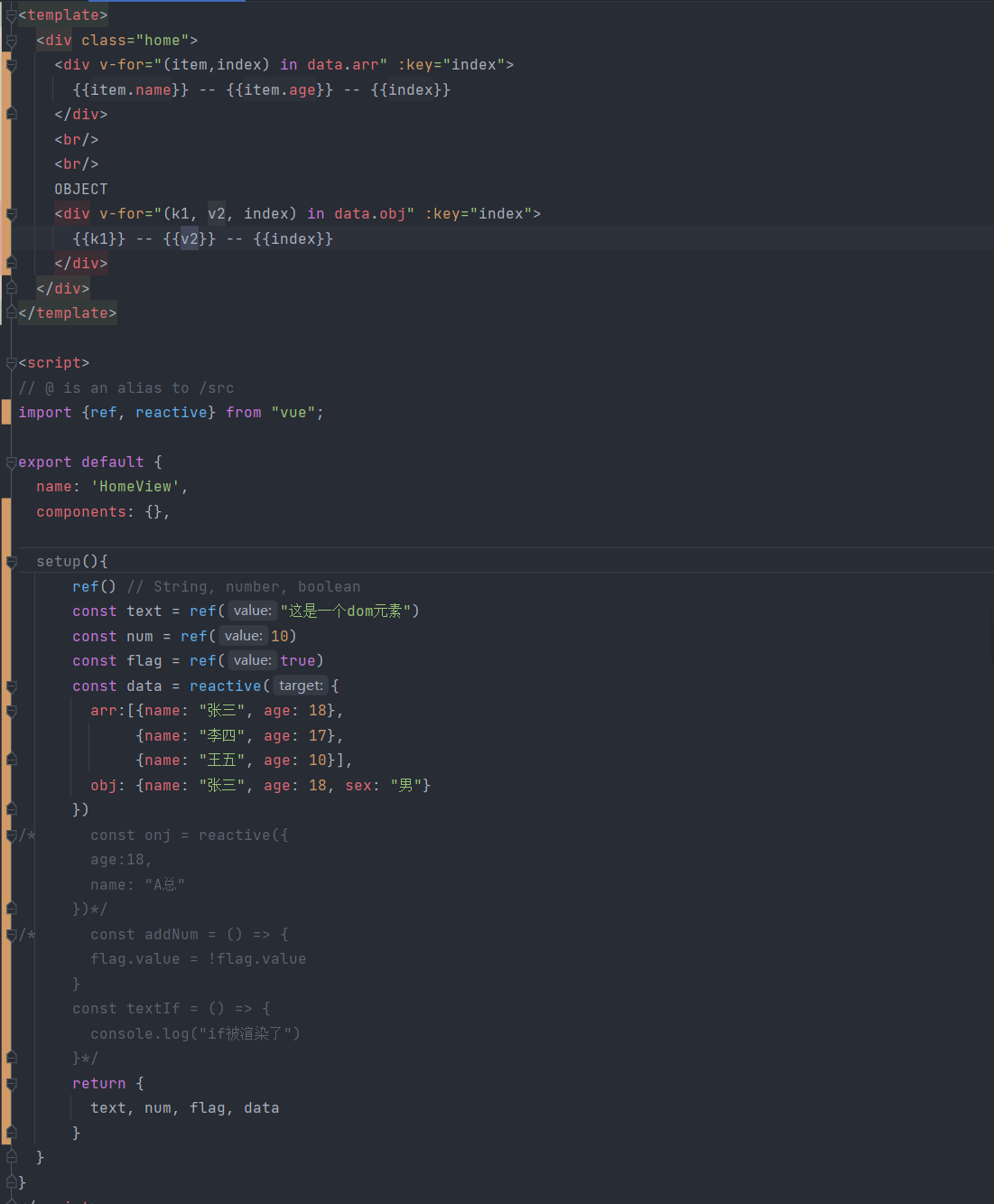The image size is (994, 1204).
Task: Click the OBJECT text in template
Action: tap(81, 190)
